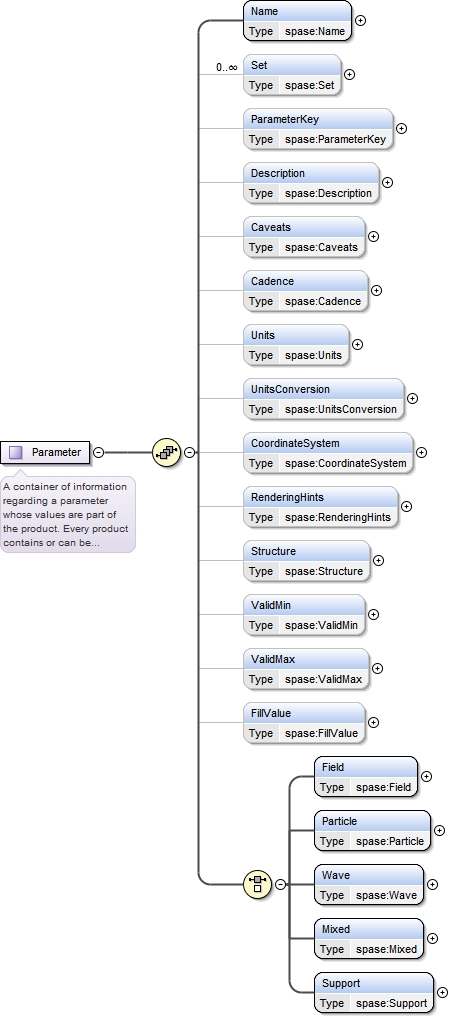450x1018 pixels.
Task: Expand the ValidMin plus icon
Action: pos(373,614)
